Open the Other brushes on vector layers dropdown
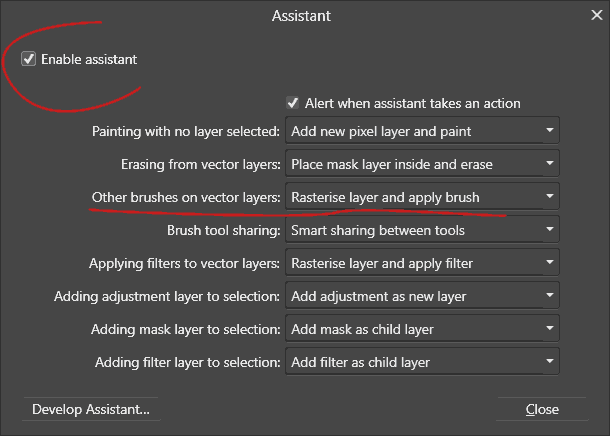 coord(422,197)
